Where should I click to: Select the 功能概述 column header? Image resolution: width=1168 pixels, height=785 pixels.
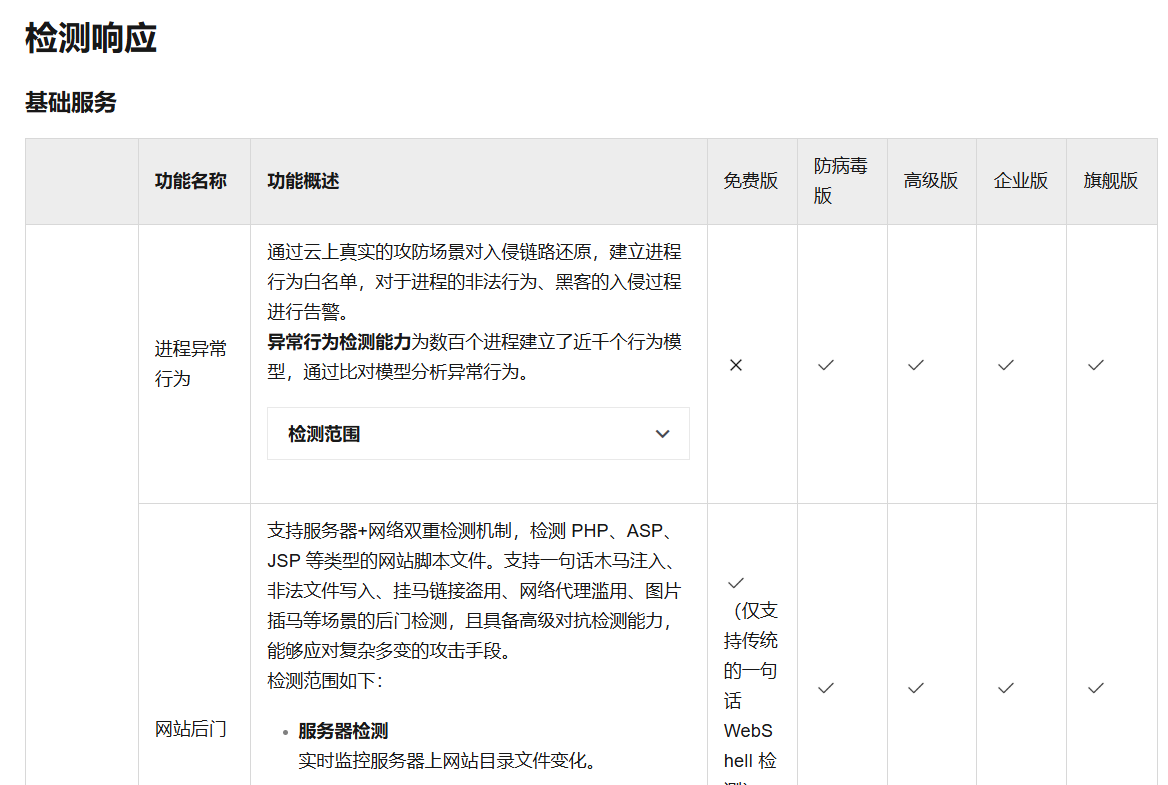click(x=304, y=181)
